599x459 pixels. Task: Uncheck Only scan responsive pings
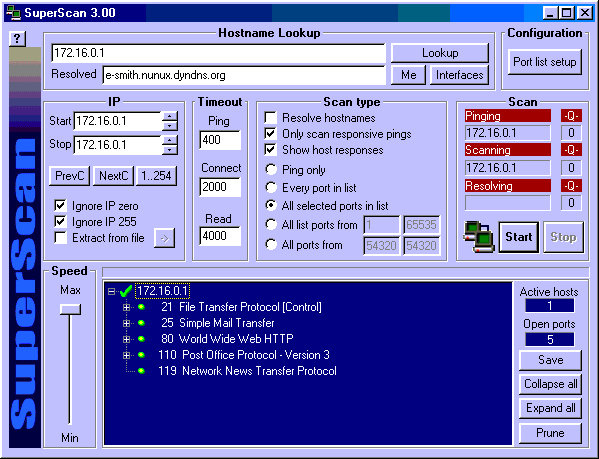point(270,134)
